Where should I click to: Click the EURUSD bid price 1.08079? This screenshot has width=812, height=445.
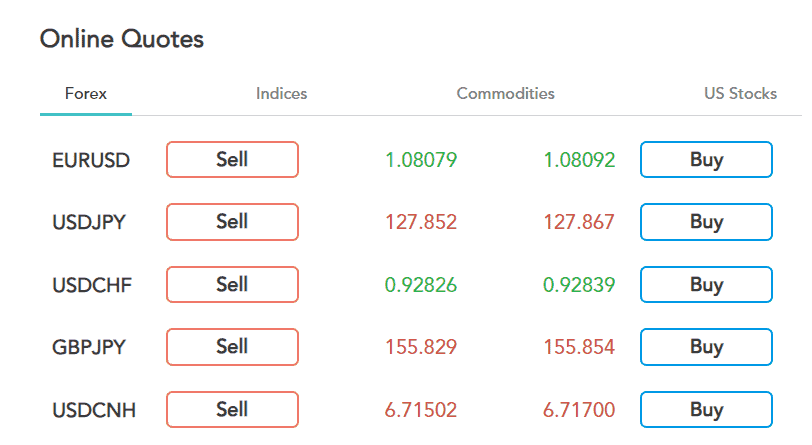point(421,160)
